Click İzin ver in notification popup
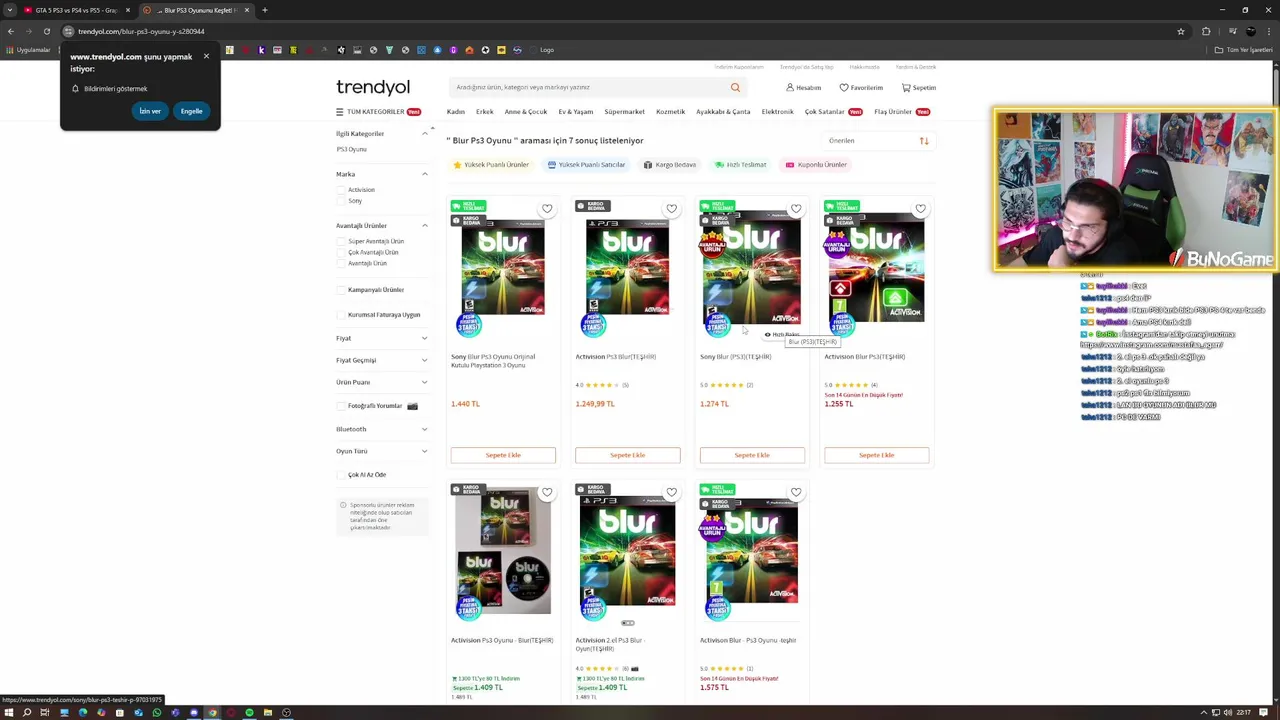This screenshot has width=1280, height=720. tap(150, 111)
